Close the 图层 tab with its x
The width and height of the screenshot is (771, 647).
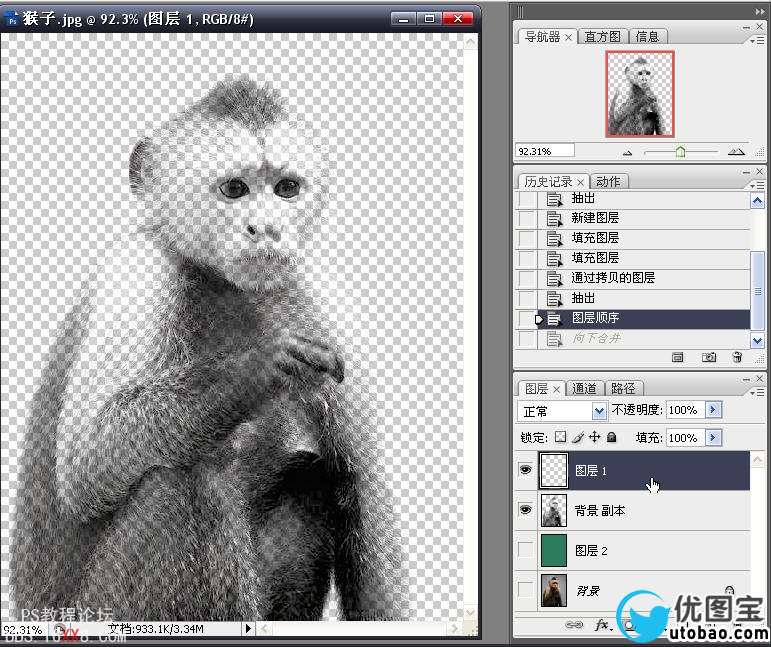(557, 389)
